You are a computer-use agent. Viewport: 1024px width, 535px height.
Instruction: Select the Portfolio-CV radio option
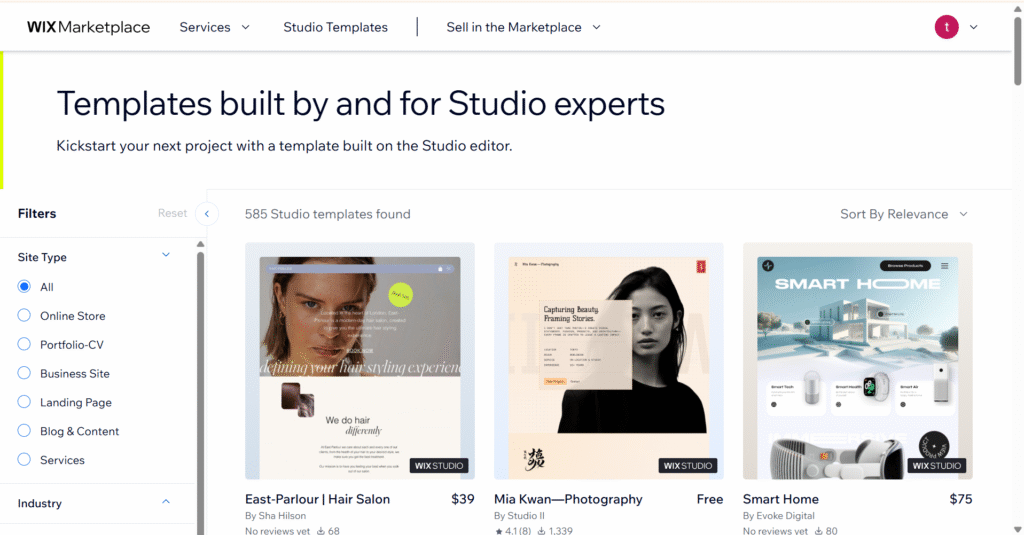click(x=24, y=345)
